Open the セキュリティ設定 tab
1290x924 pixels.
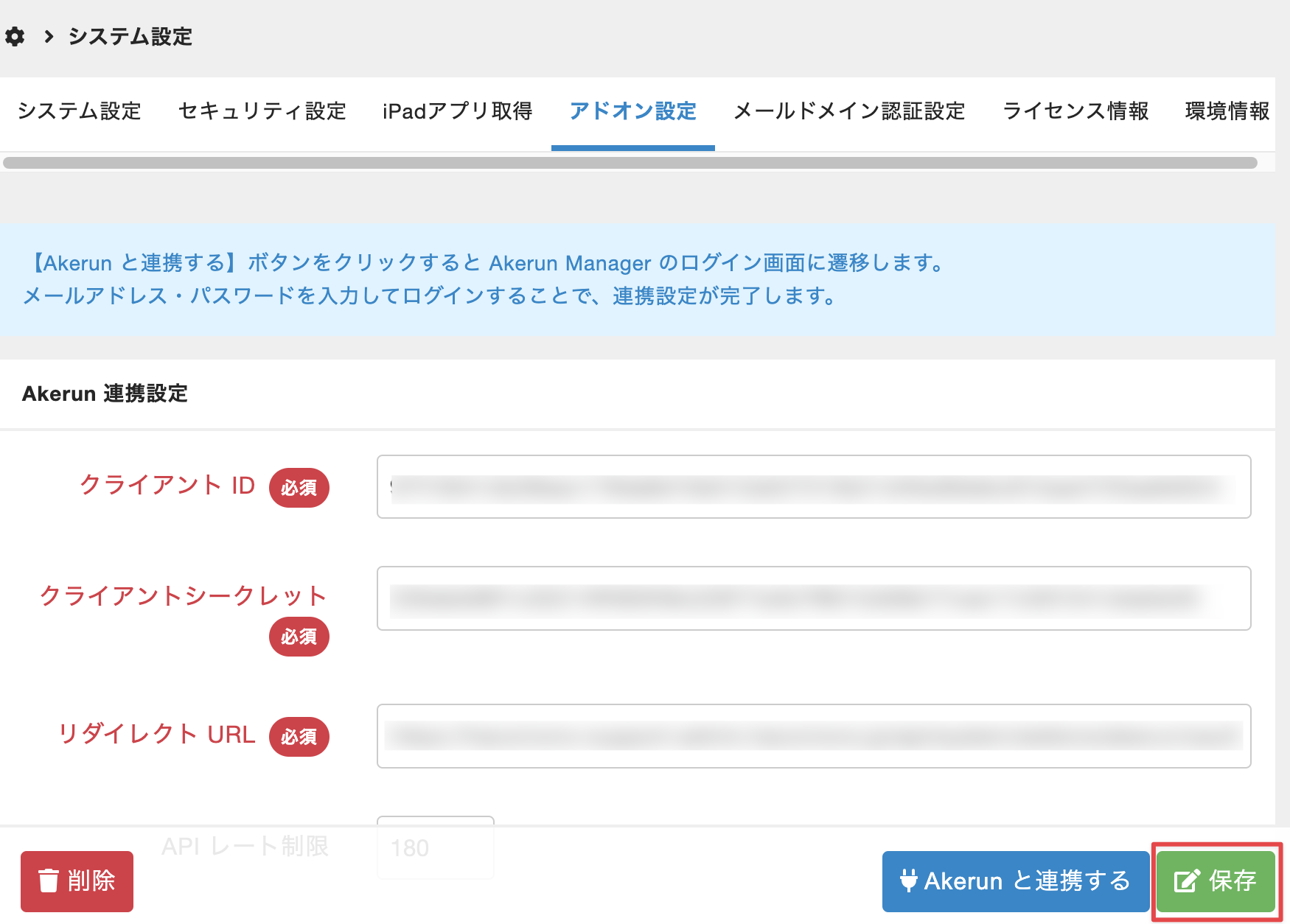(x=262, y=111)
